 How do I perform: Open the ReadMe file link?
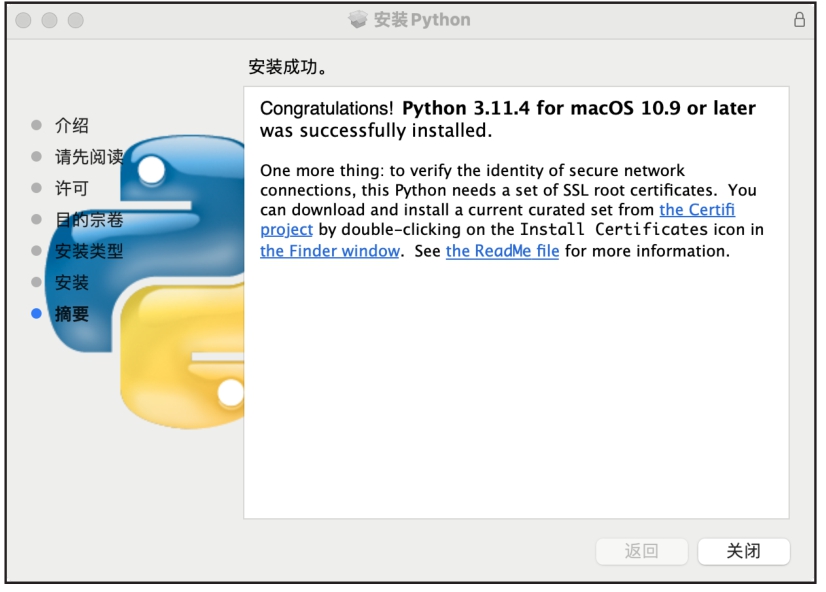pos(502,251)
